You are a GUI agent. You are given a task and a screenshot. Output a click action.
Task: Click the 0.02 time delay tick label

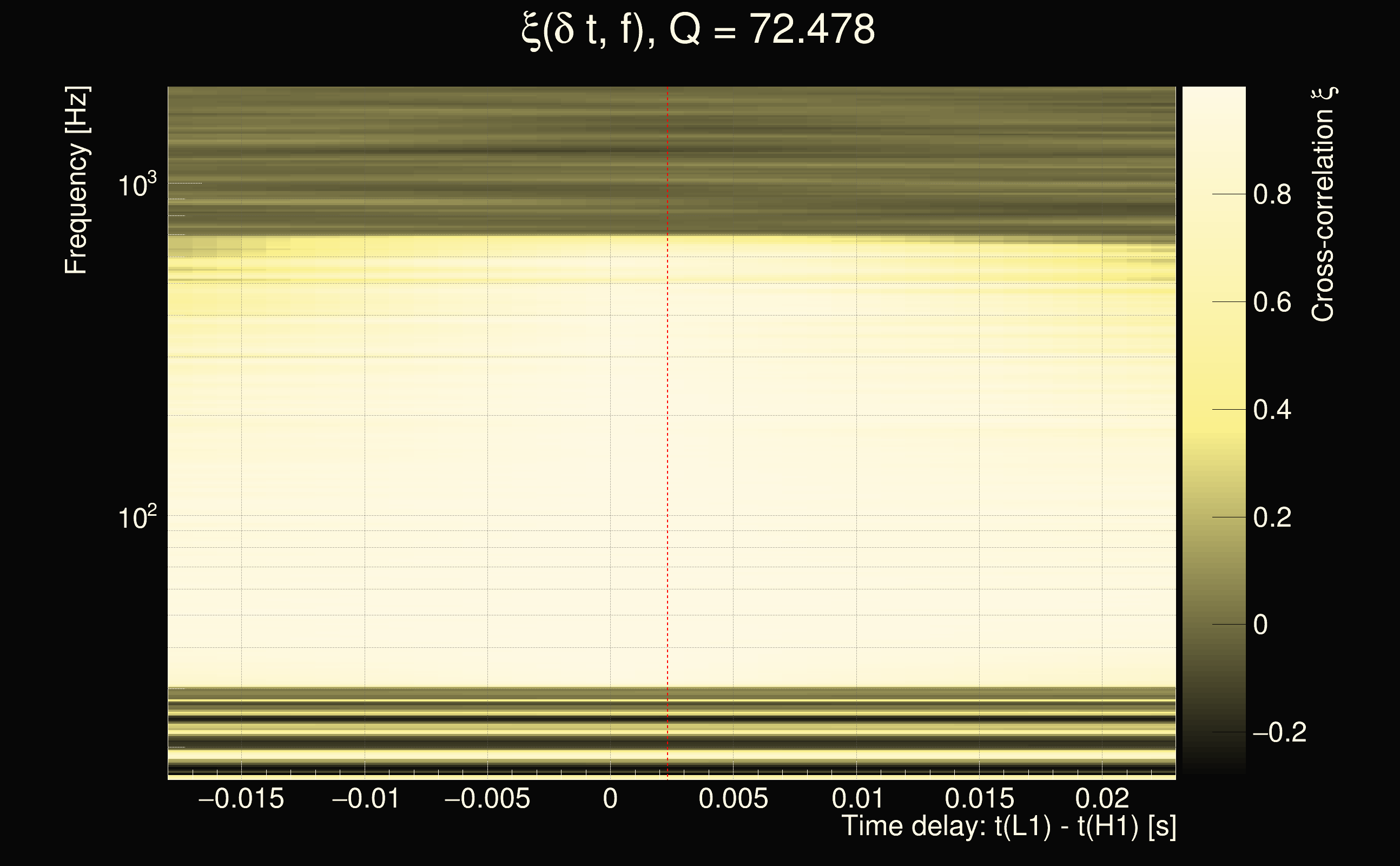point(1102,798)
